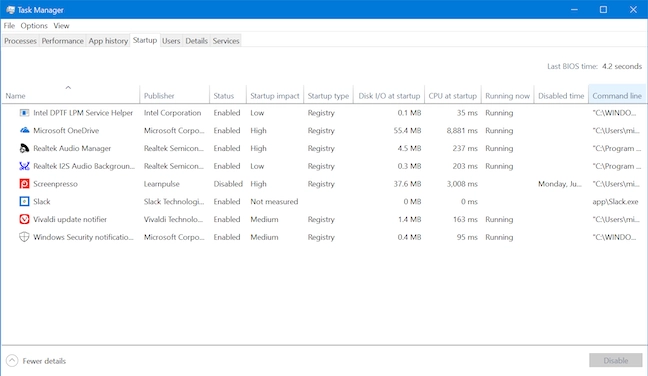Viewport: 648px width, 376px height.
Task: Sort by Startup type column header
Action: click(x=328, y=95)
